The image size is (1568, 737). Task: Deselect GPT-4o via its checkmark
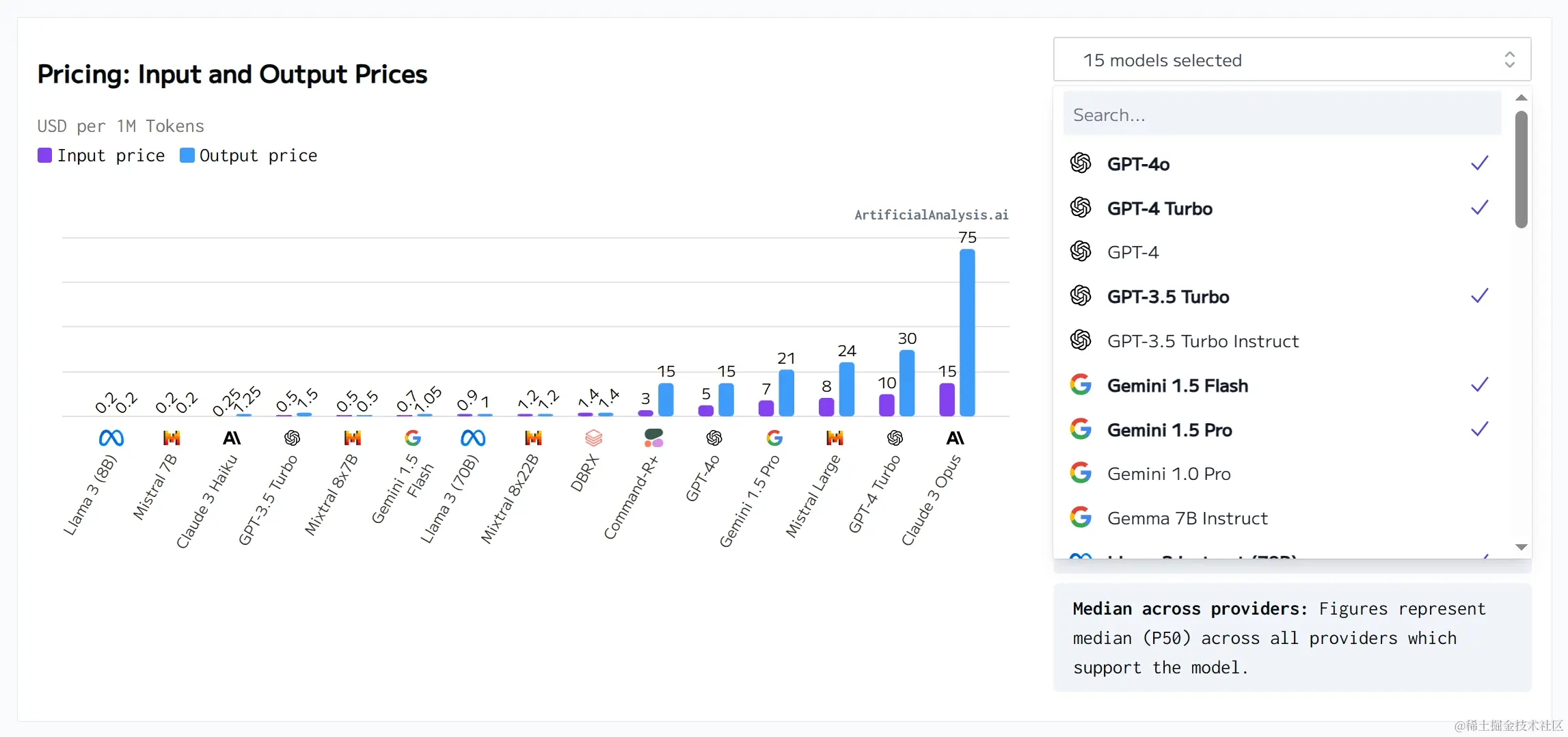(1480, 163)
